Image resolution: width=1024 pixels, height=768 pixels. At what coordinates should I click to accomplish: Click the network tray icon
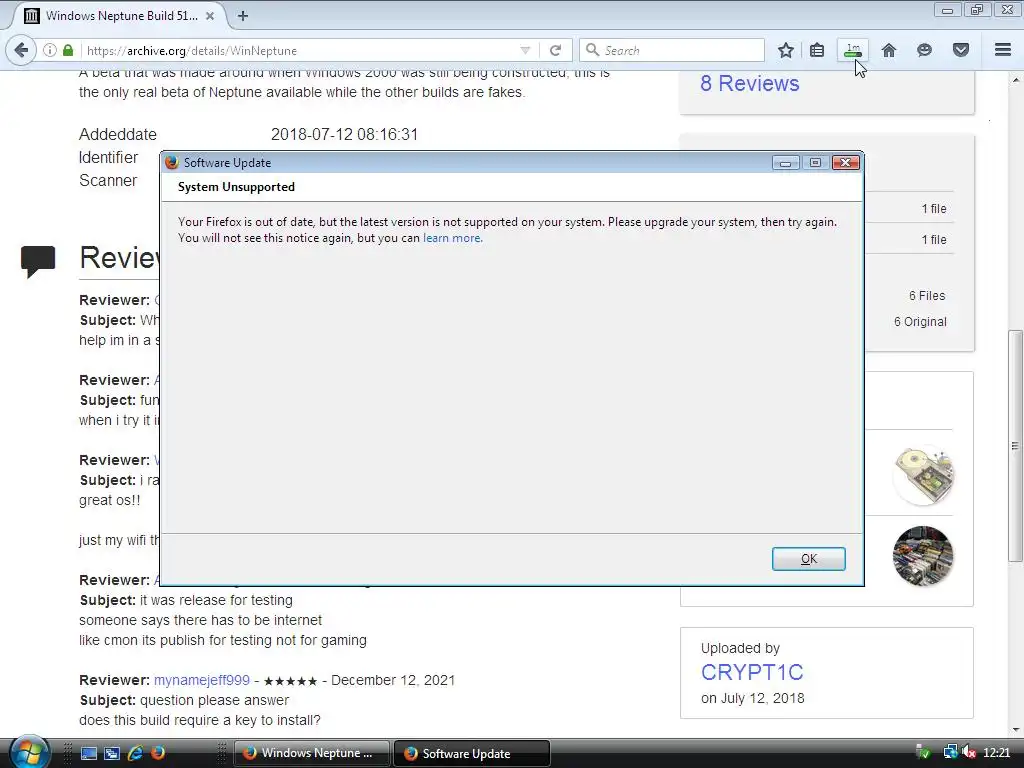pos(950,753)
